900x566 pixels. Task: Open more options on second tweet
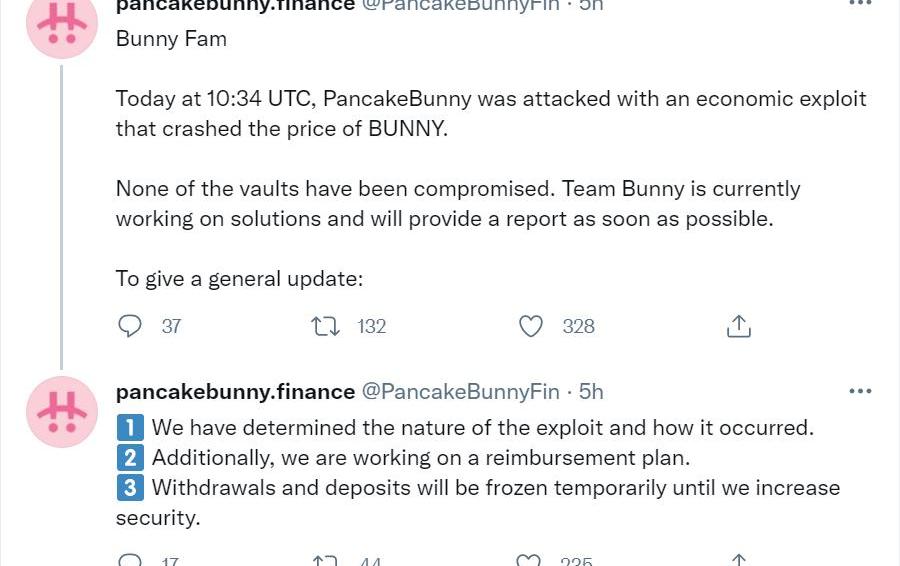click(x=860, y=391)
